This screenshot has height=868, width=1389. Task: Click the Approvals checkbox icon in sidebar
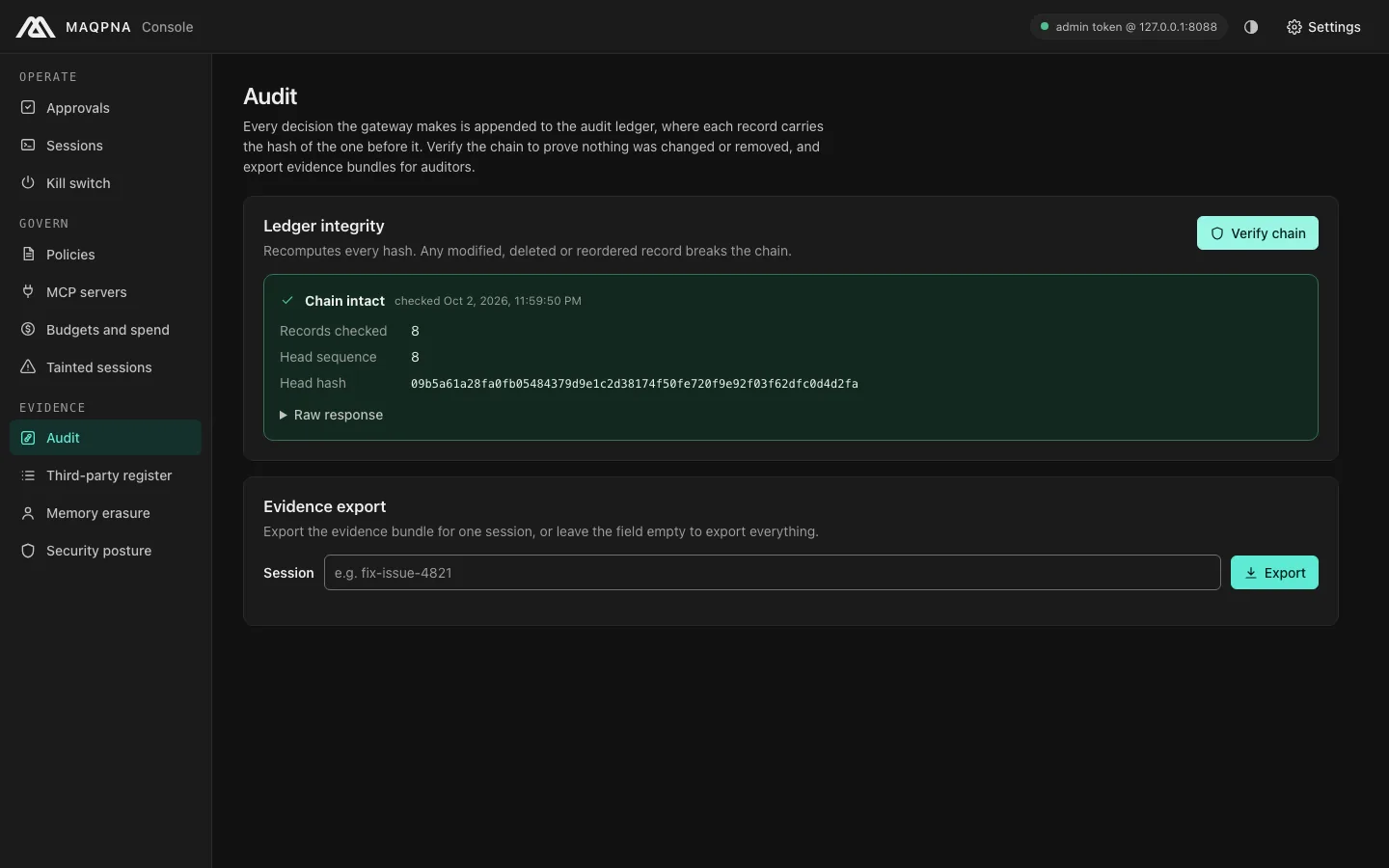28,108
